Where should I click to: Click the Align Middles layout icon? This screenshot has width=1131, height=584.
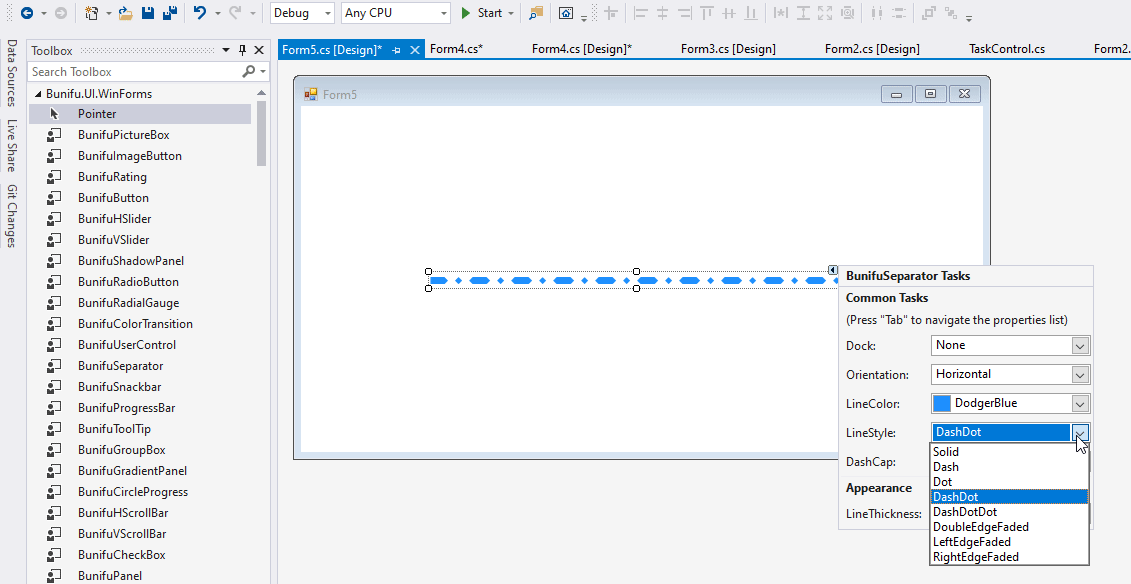(729, 13)
